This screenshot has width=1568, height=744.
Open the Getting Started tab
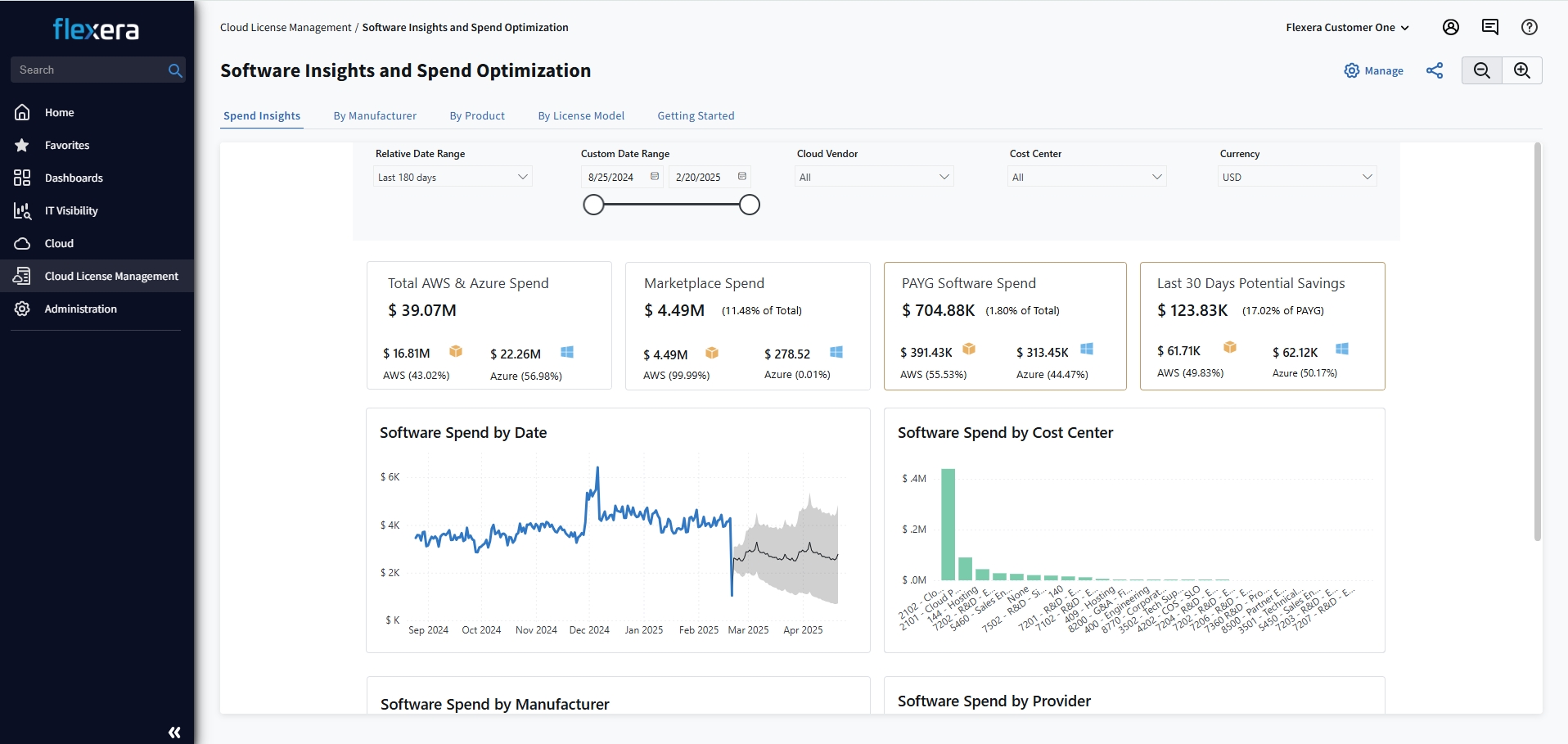696,115
